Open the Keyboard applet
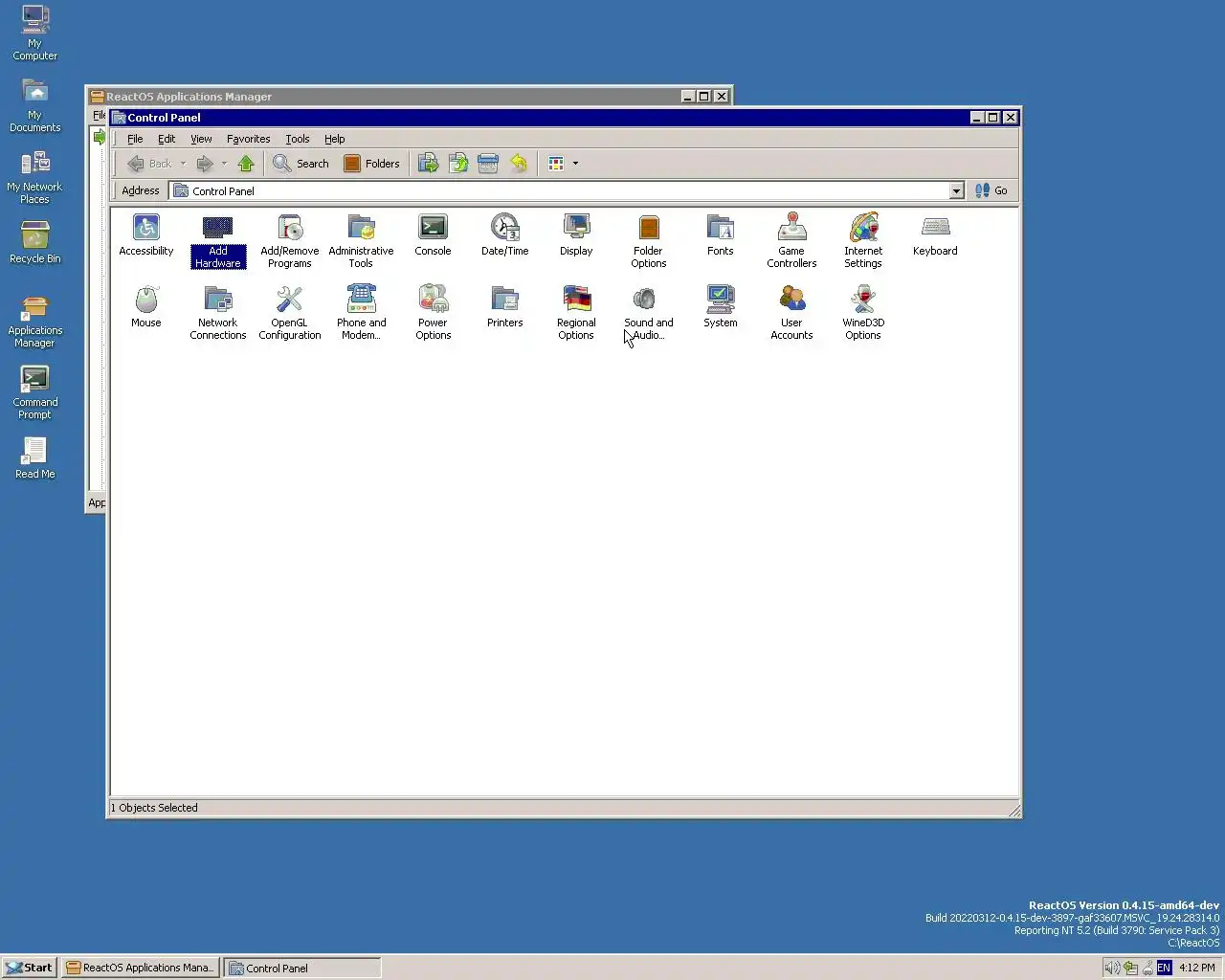This screenshot has height=980, width=1225. point(935,235)
